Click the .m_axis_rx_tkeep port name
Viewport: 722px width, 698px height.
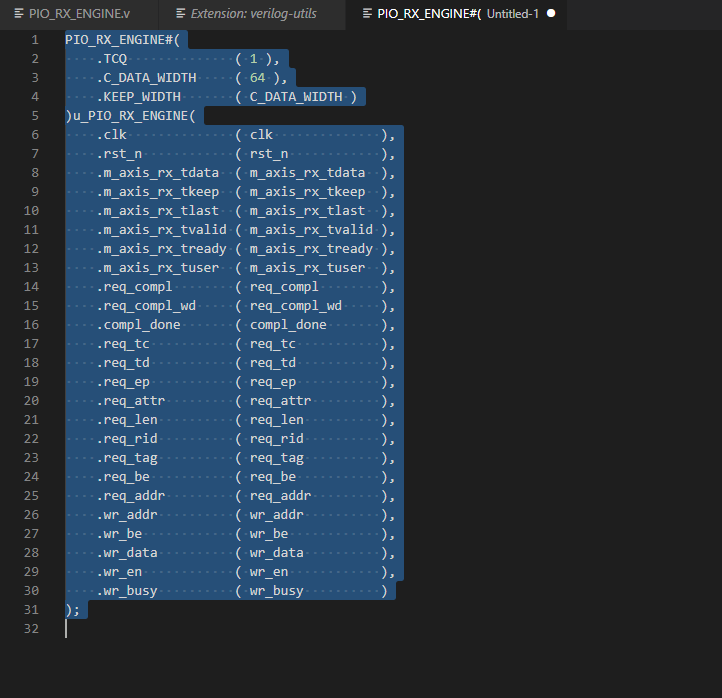(158, 192)
